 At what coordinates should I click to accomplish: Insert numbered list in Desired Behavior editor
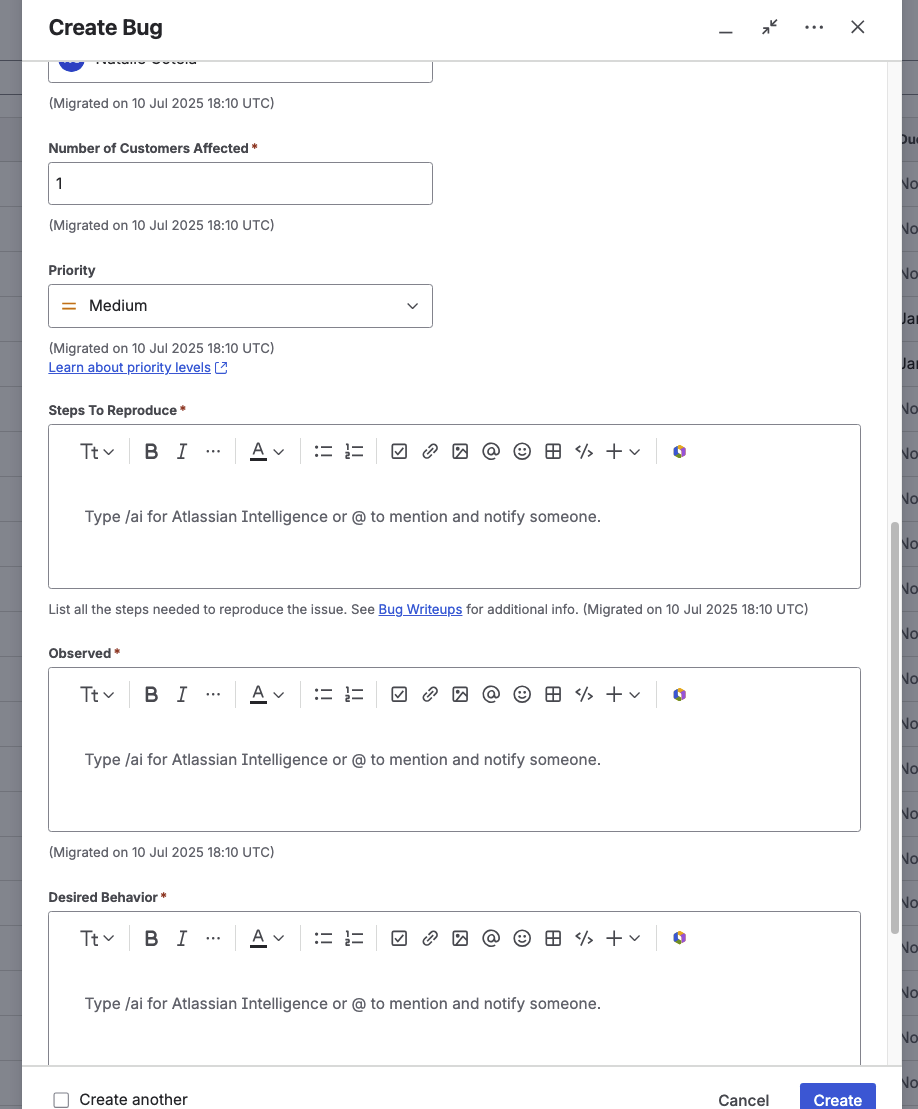(x=354, y=938)
